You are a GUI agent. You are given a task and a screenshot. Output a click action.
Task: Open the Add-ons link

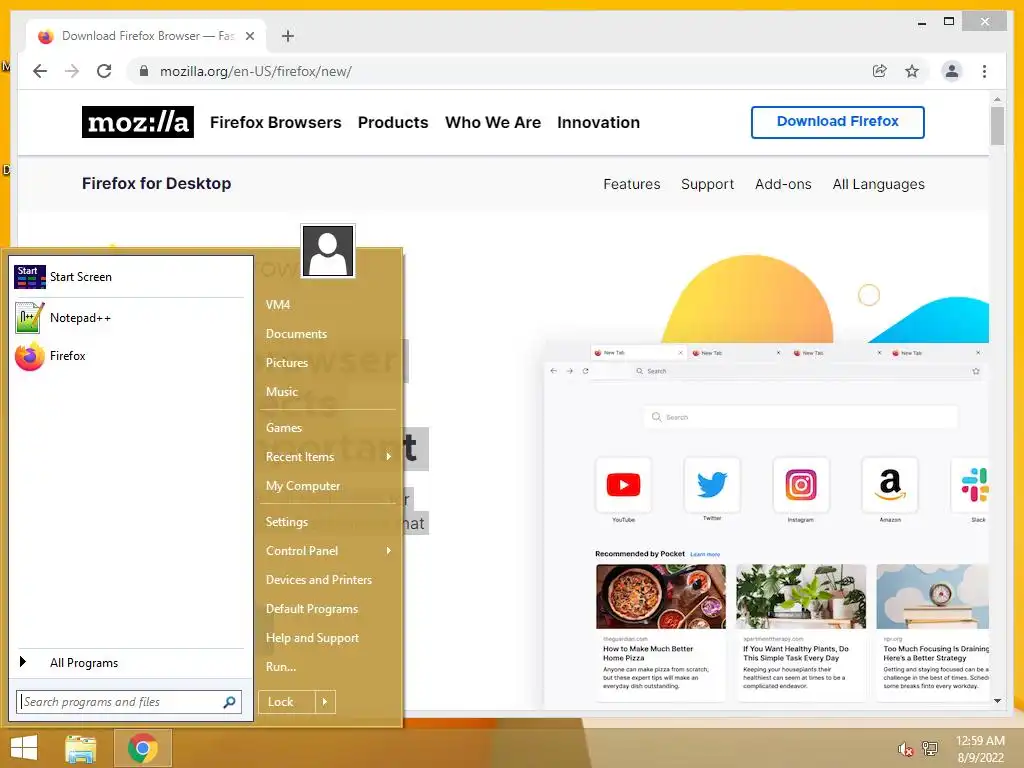pos(783,184)
